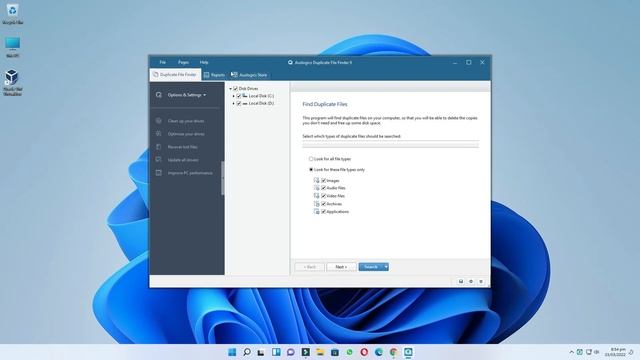Click the Images file type icon
Image resolution: width=640 pixels, height=360 pixels.
316,180
